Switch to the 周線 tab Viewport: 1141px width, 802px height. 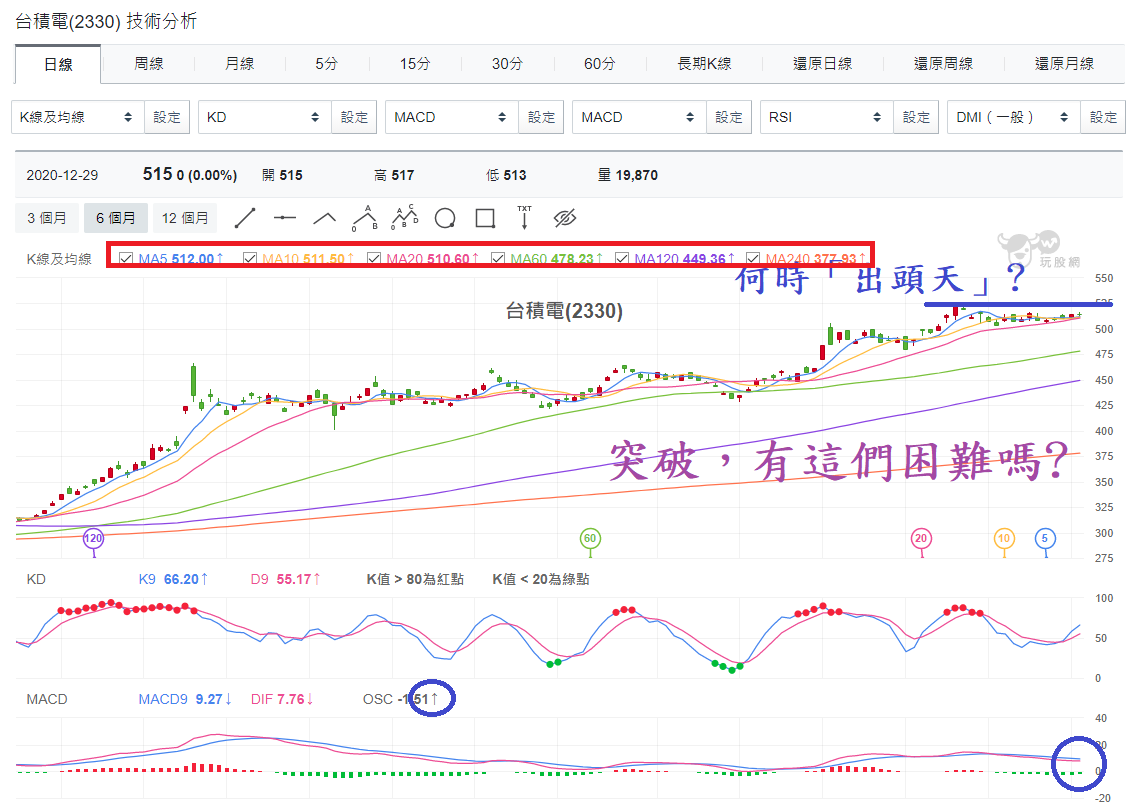(148, 64)
